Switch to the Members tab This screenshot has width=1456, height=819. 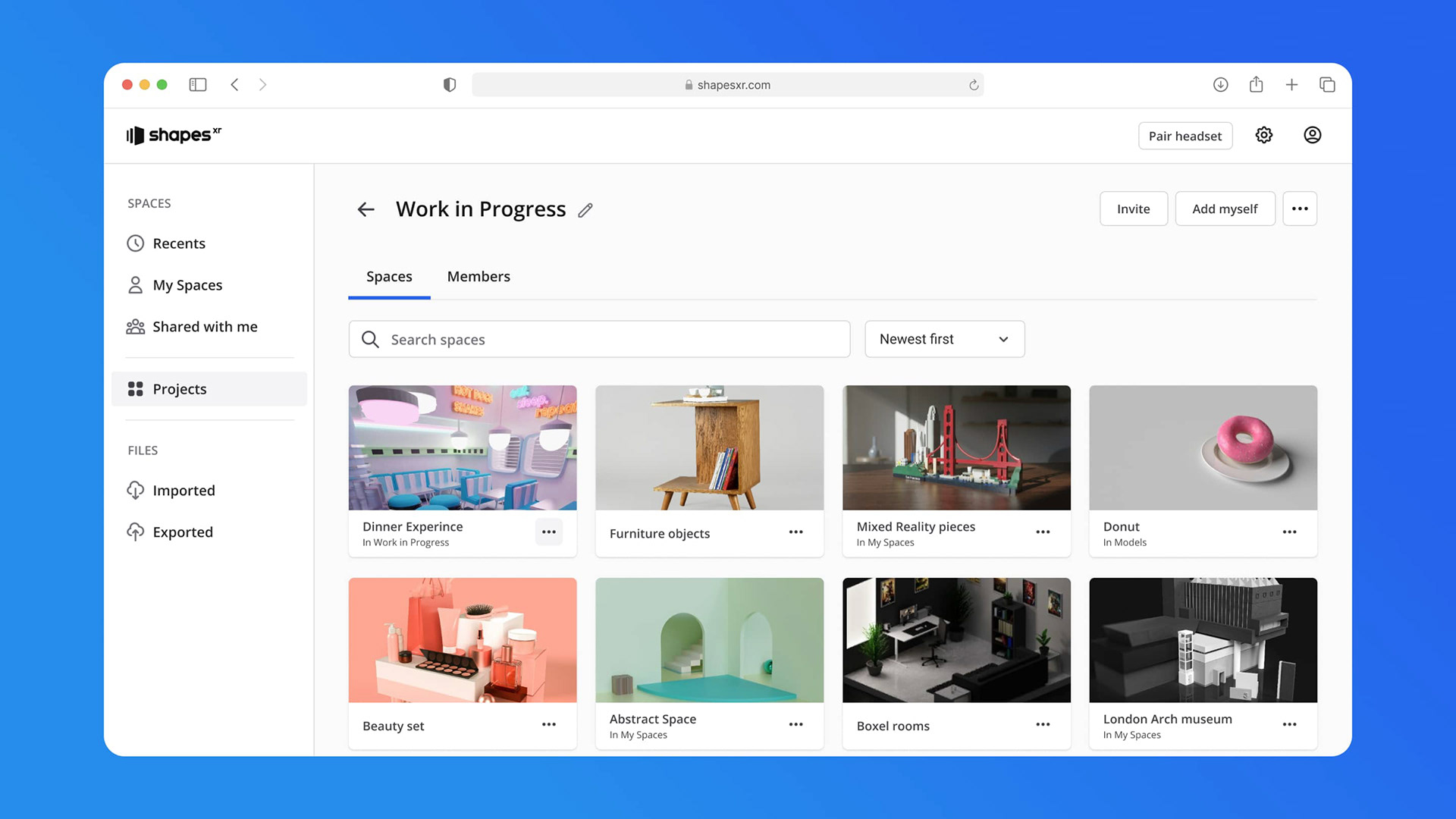click(479, 277)
